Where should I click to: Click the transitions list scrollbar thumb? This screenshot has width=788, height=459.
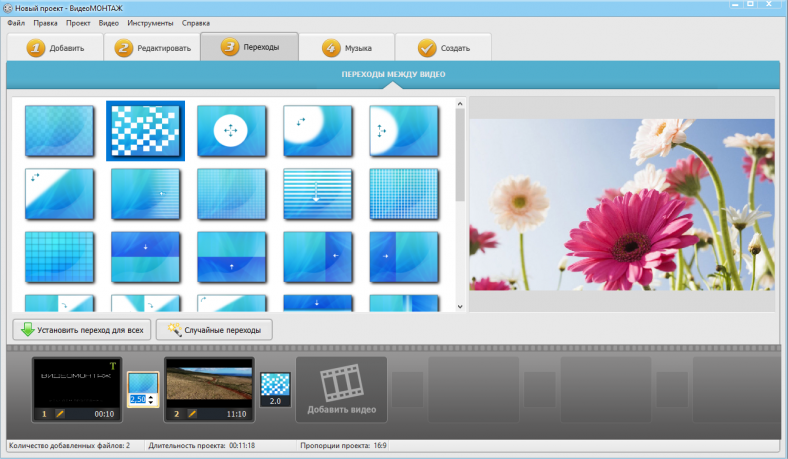[460, 155]
